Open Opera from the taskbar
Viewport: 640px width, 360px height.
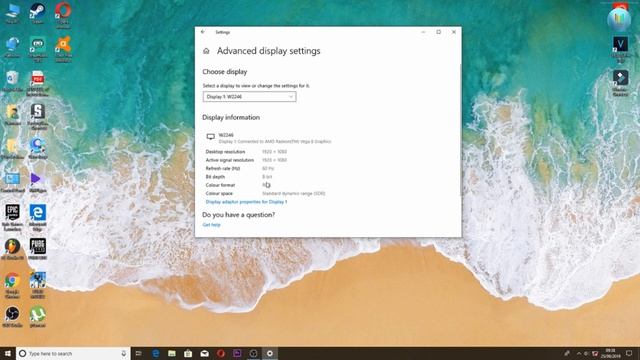click(221, 353)
